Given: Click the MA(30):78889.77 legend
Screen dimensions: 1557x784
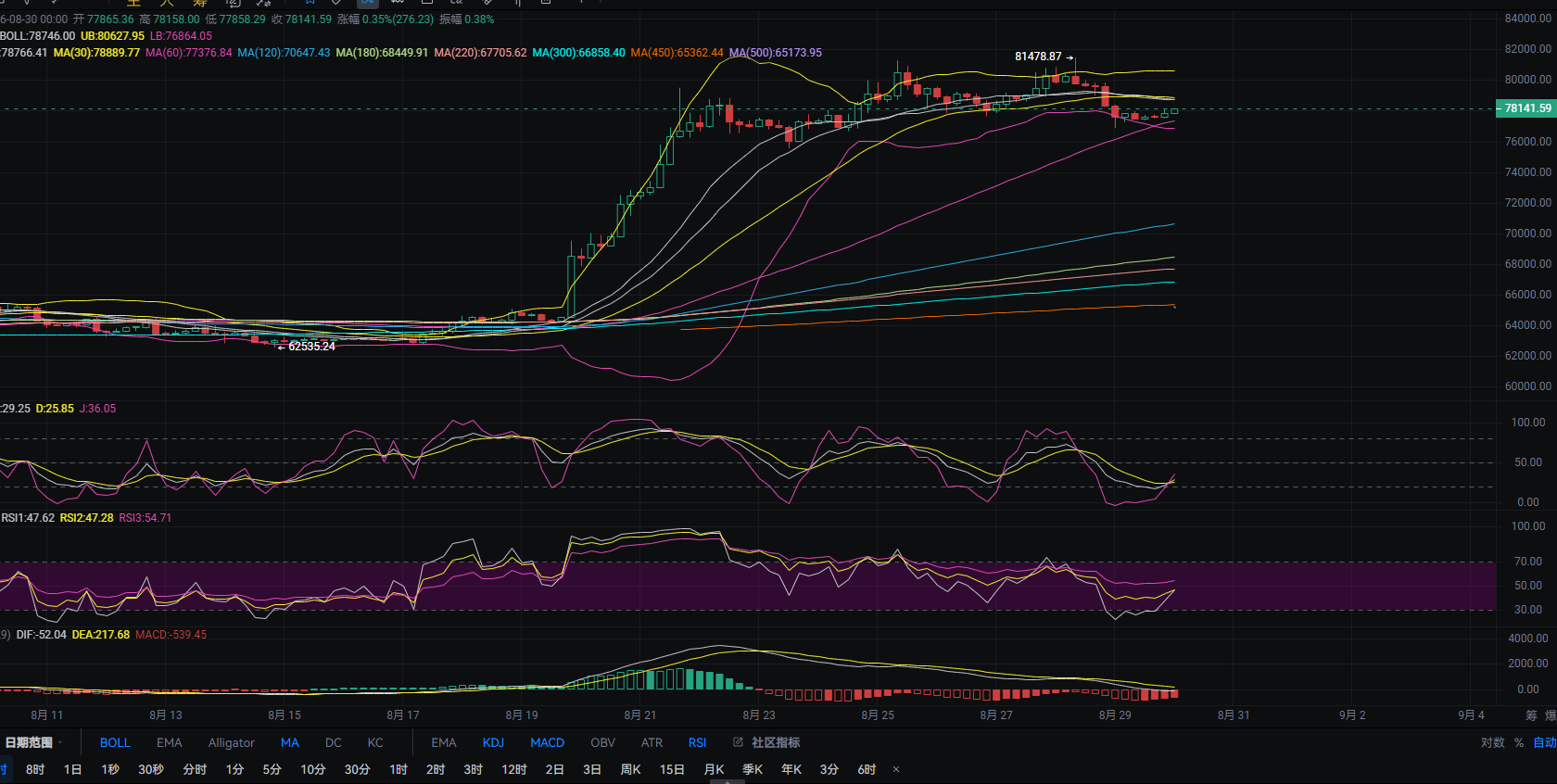Looking at the screenshot, I should pyautogui.click(x=96, y=53).
